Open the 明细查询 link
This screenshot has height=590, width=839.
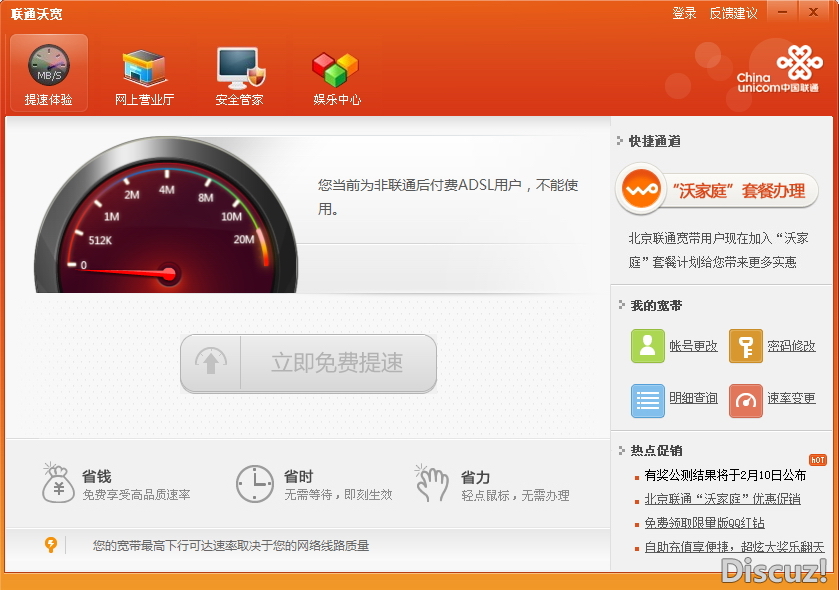(x=693, y=398)
